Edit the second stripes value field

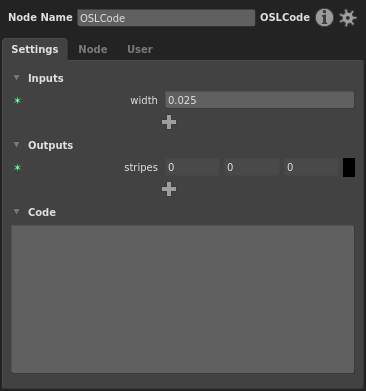pos(252,167)
